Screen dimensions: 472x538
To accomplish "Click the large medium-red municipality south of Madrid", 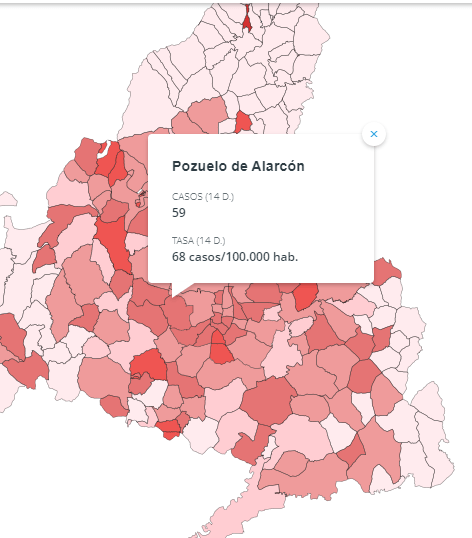I will point(269,400).
